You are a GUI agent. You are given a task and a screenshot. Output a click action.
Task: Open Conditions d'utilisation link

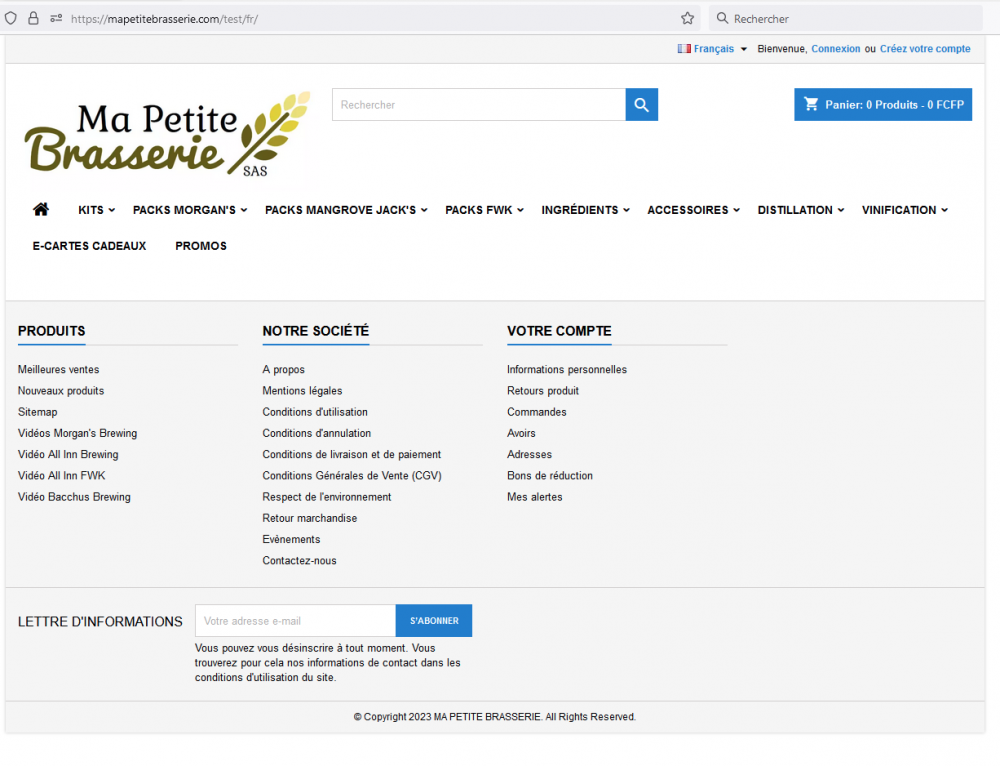(x=315, y=412)
